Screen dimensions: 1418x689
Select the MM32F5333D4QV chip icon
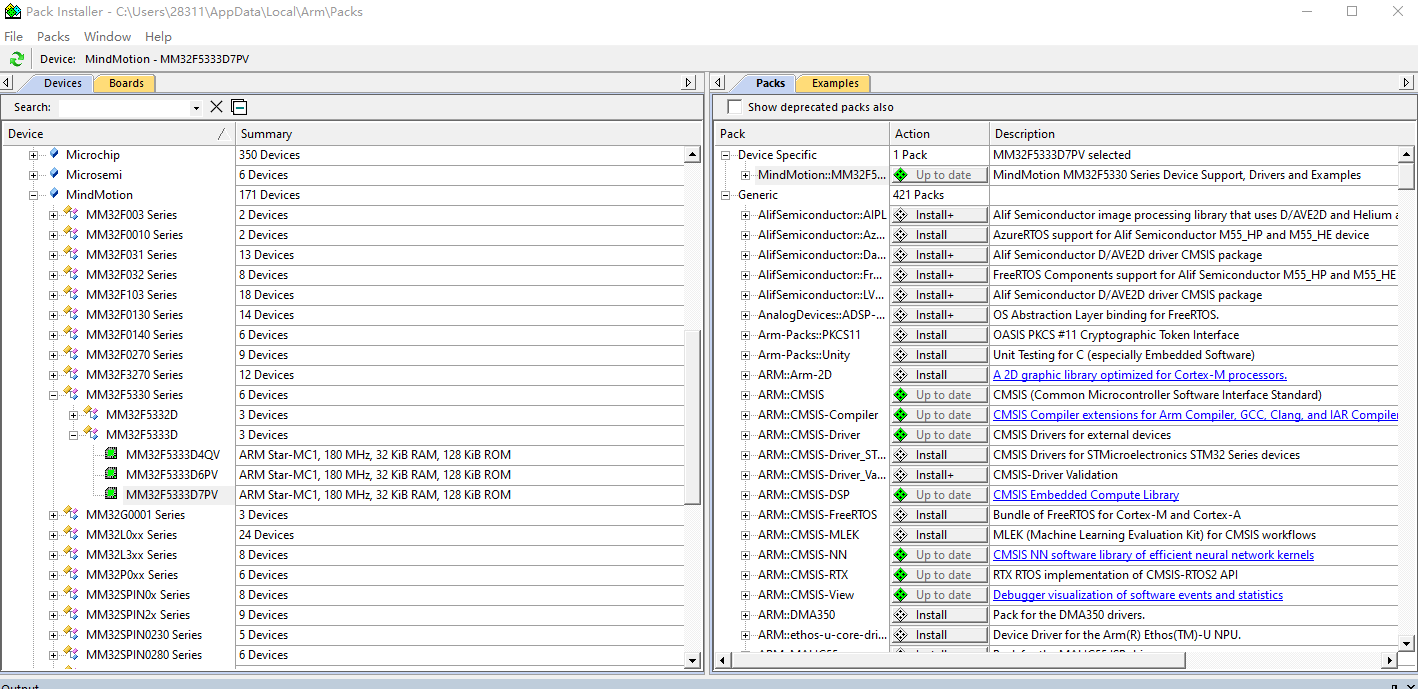click(111, 455)
